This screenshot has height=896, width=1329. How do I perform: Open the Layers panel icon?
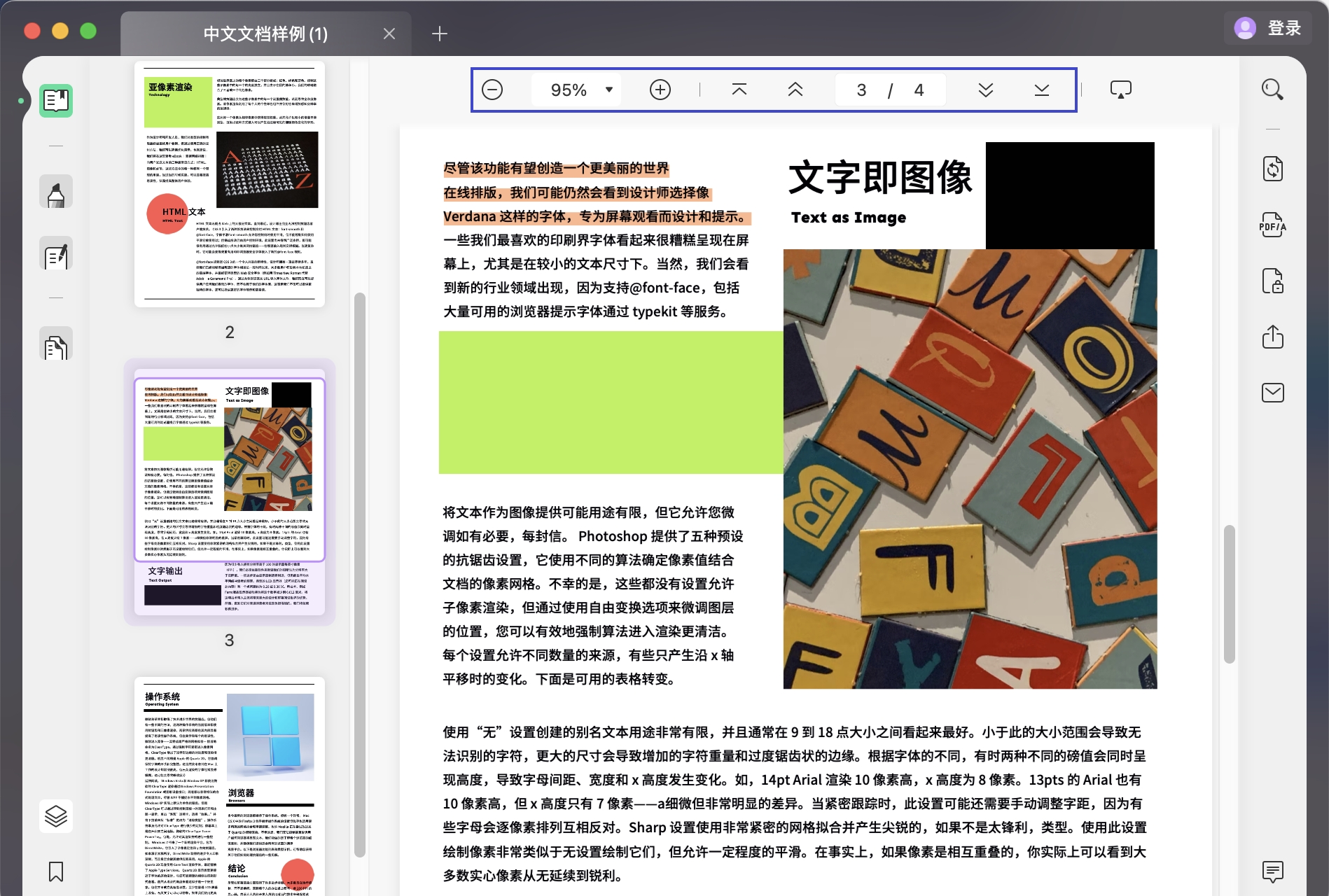point(56,815)
